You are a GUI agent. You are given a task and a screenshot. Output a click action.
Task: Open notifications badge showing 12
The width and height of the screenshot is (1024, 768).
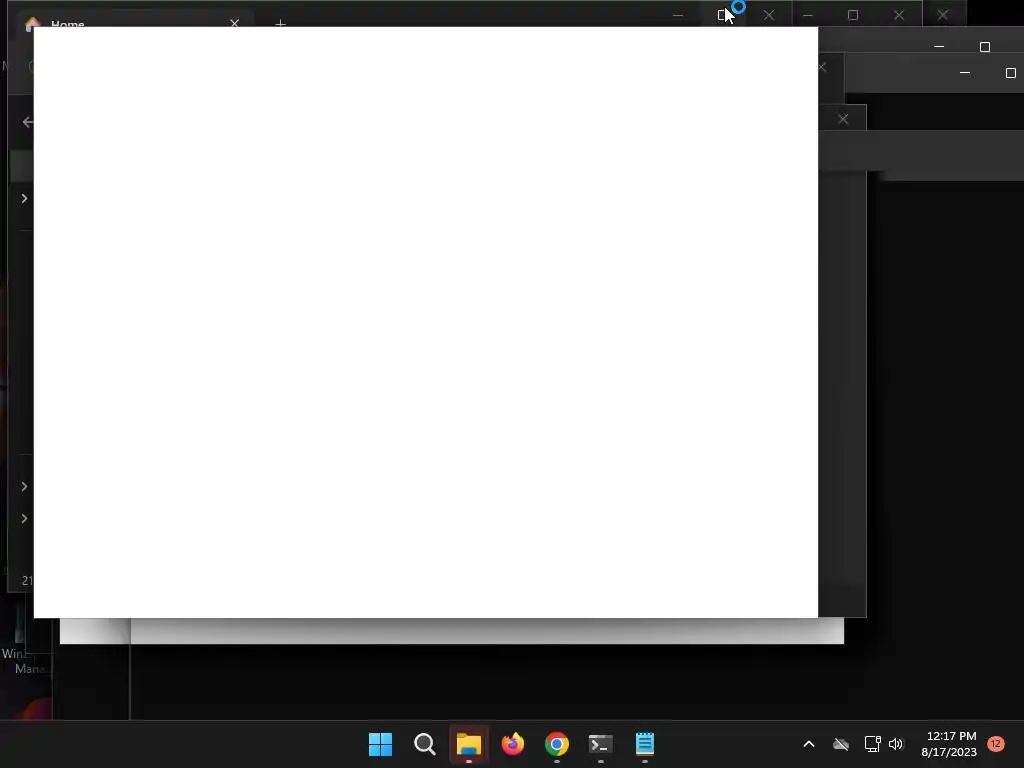pyautogui.click(x=996, y=744)
